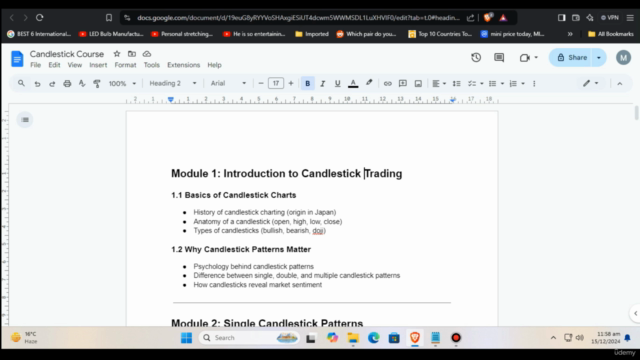Open more toolbar options

point(534,84)
